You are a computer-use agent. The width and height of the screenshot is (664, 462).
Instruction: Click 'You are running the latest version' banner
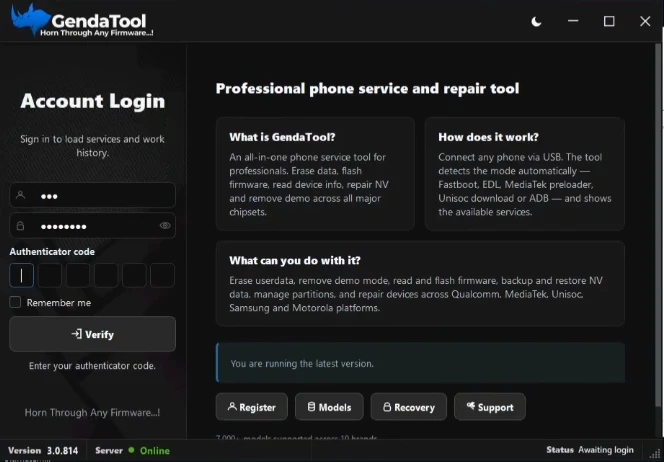(x=420, y=363)
